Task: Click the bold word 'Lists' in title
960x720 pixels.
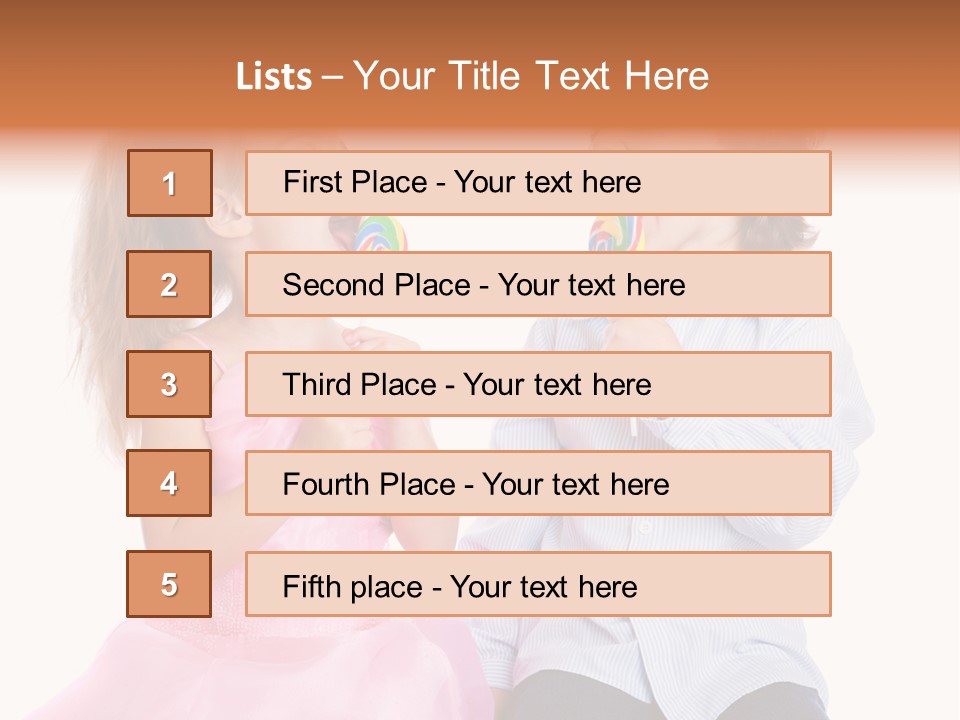Action: (x=274, y=76)
